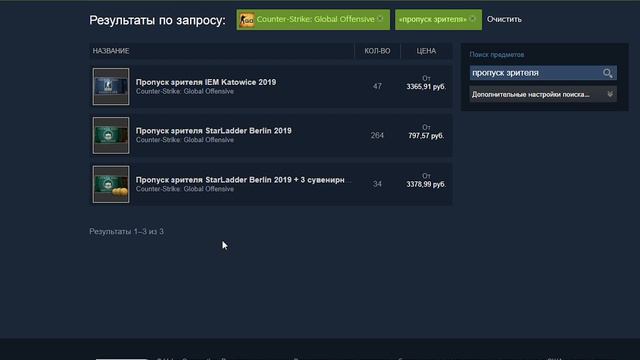The image size is (640, 360).
Task: Sort results by КОЛ-ВО column
Action: point(377,51)
